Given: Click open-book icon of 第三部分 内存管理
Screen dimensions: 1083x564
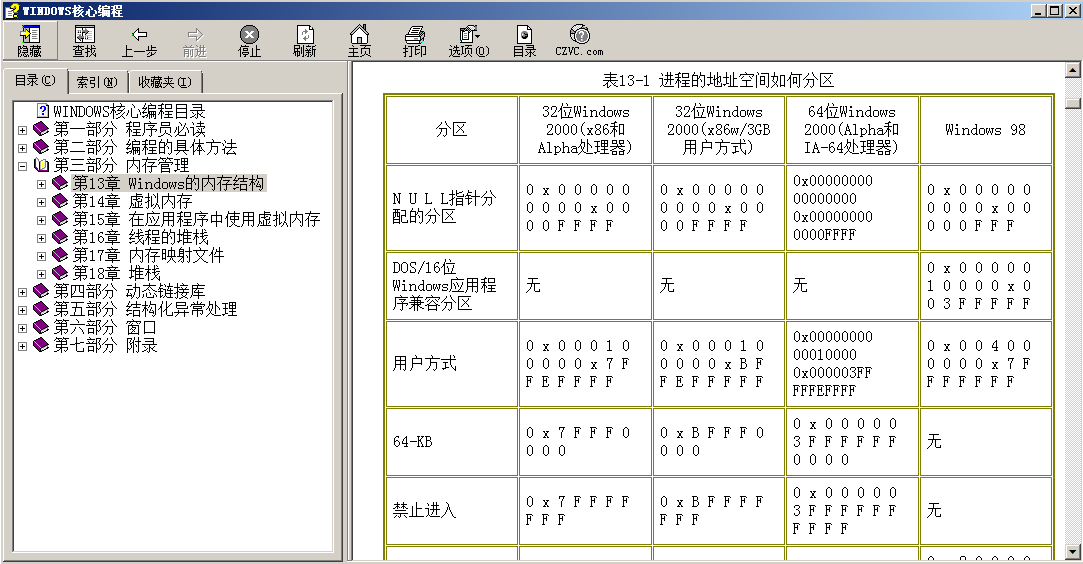Looking at the screenshot, I should pos(41,165).
